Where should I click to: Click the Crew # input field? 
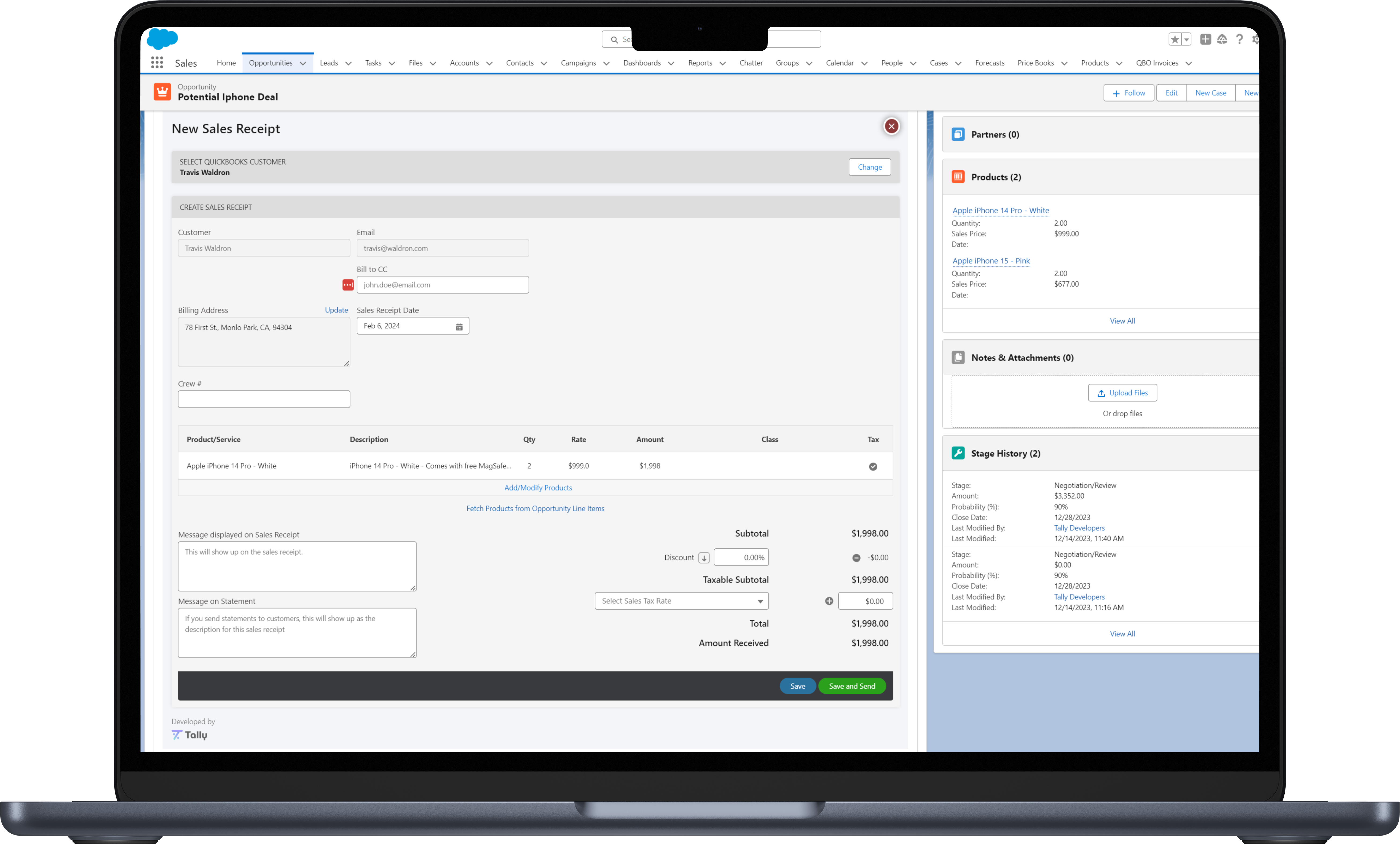[264, 399]
